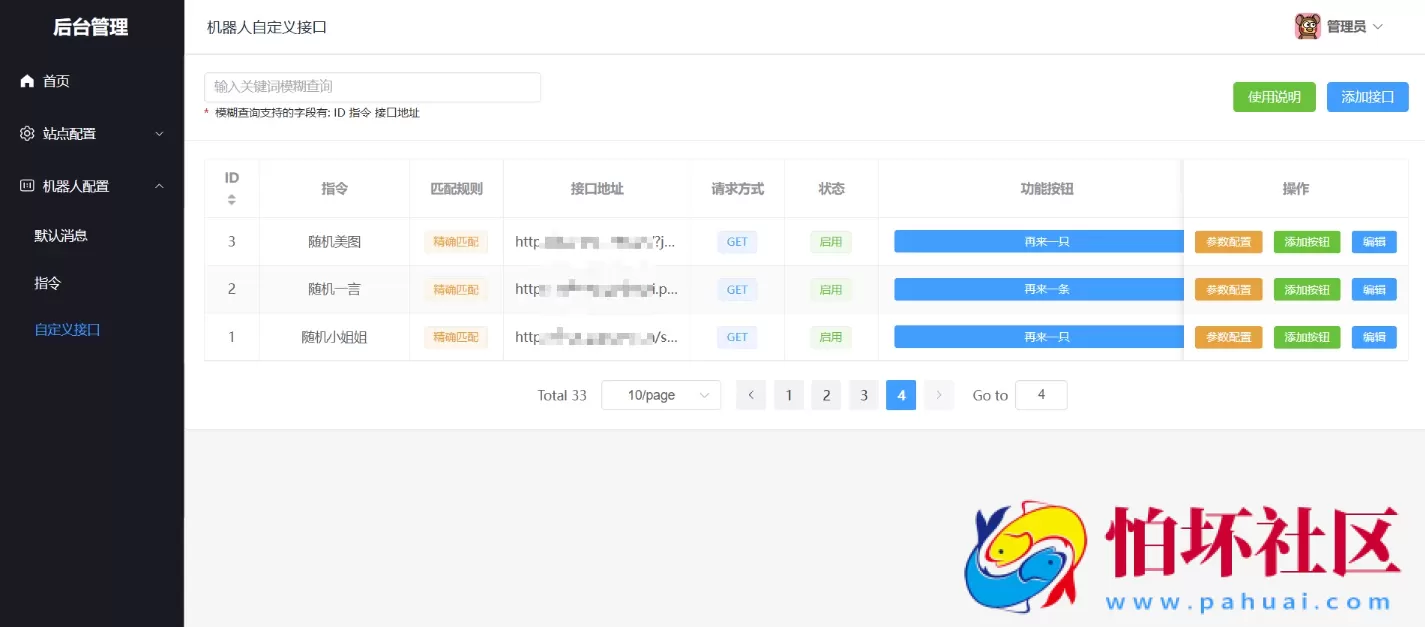
Task: Click the 使用说明 button
Action: coord(1274,96)
